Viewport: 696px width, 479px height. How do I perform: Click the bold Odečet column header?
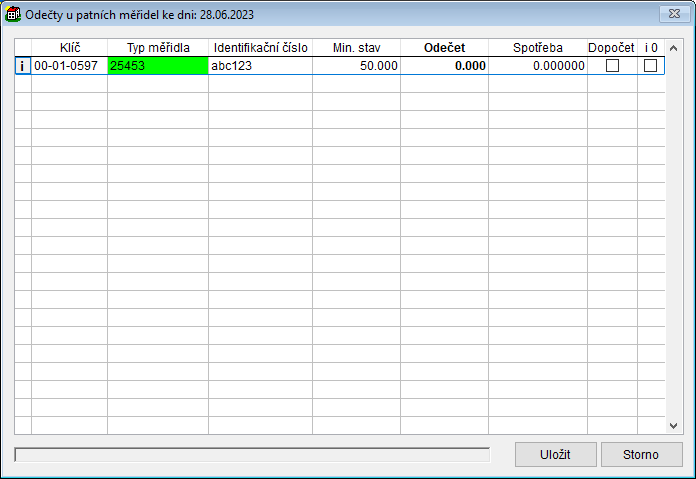pyautogui.click(x=444, y=47)
